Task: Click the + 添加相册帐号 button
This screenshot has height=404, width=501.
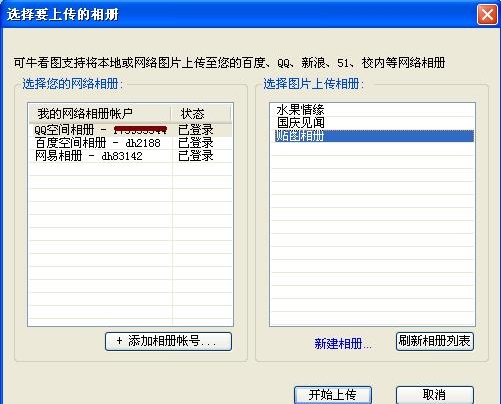Action: [168, 341]
